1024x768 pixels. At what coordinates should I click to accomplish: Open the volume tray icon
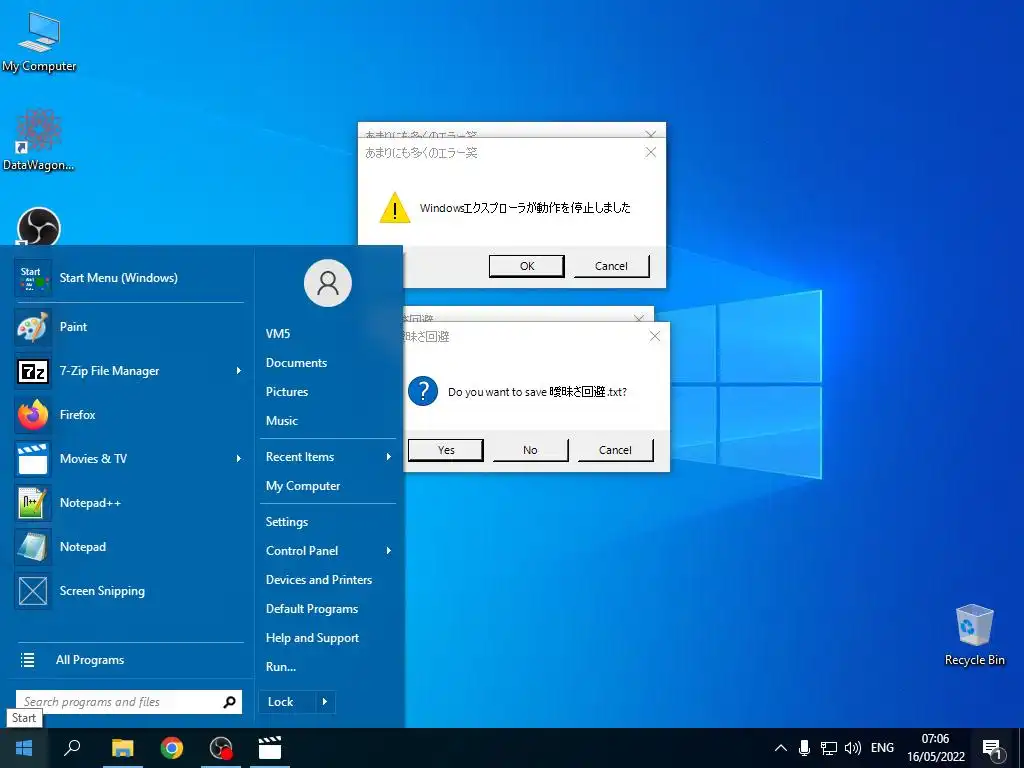pyautogui.click(x=853, y=748)
